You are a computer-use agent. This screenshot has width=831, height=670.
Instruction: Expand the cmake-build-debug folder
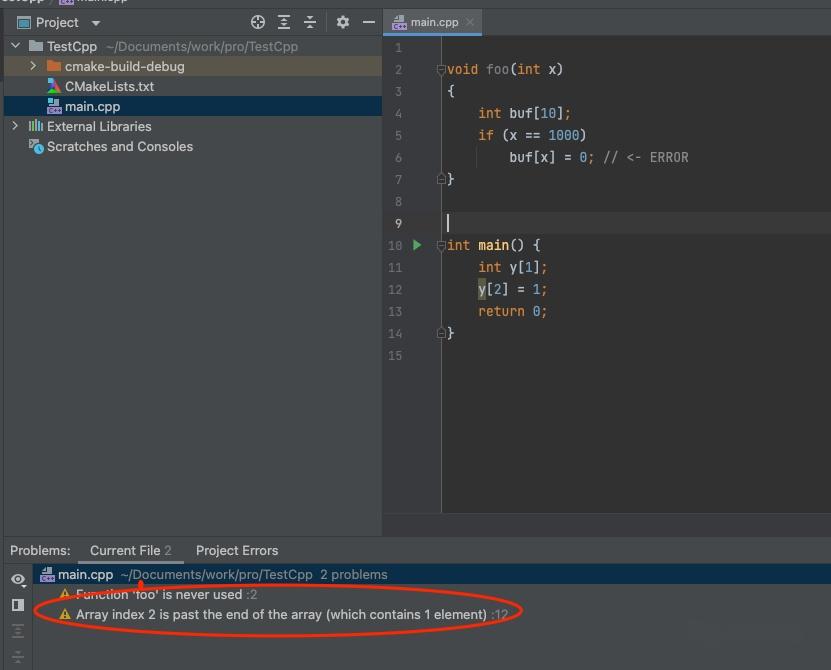(x=33, y=66)
